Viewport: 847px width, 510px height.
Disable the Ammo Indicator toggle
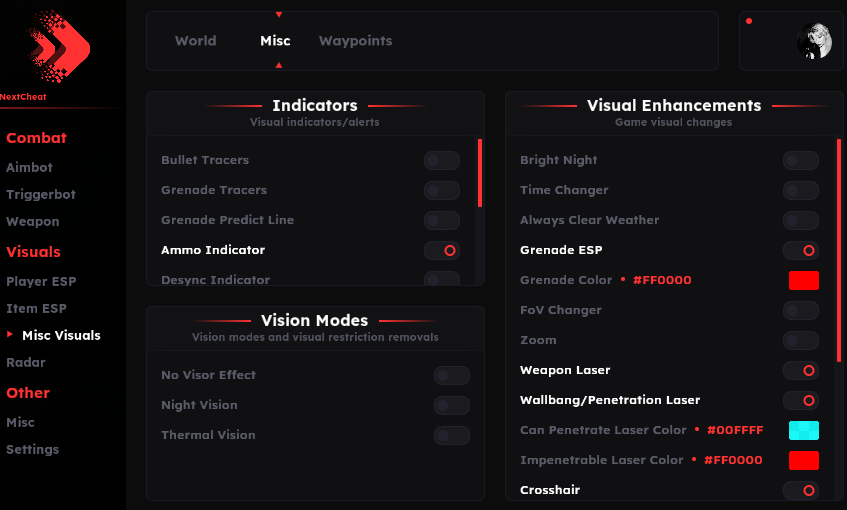[x=442, y=250]
